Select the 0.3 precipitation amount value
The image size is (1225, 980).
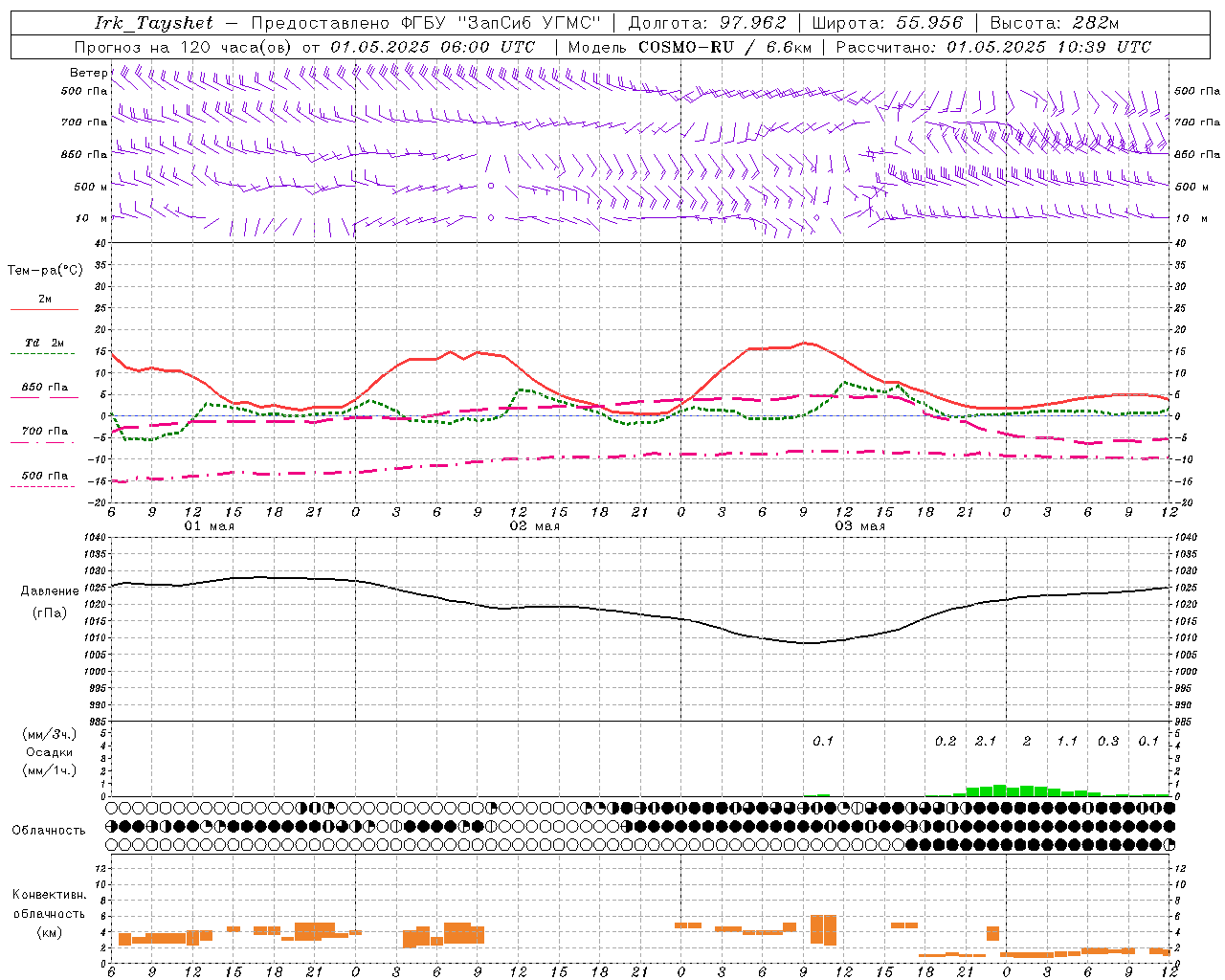point(1108,742)
